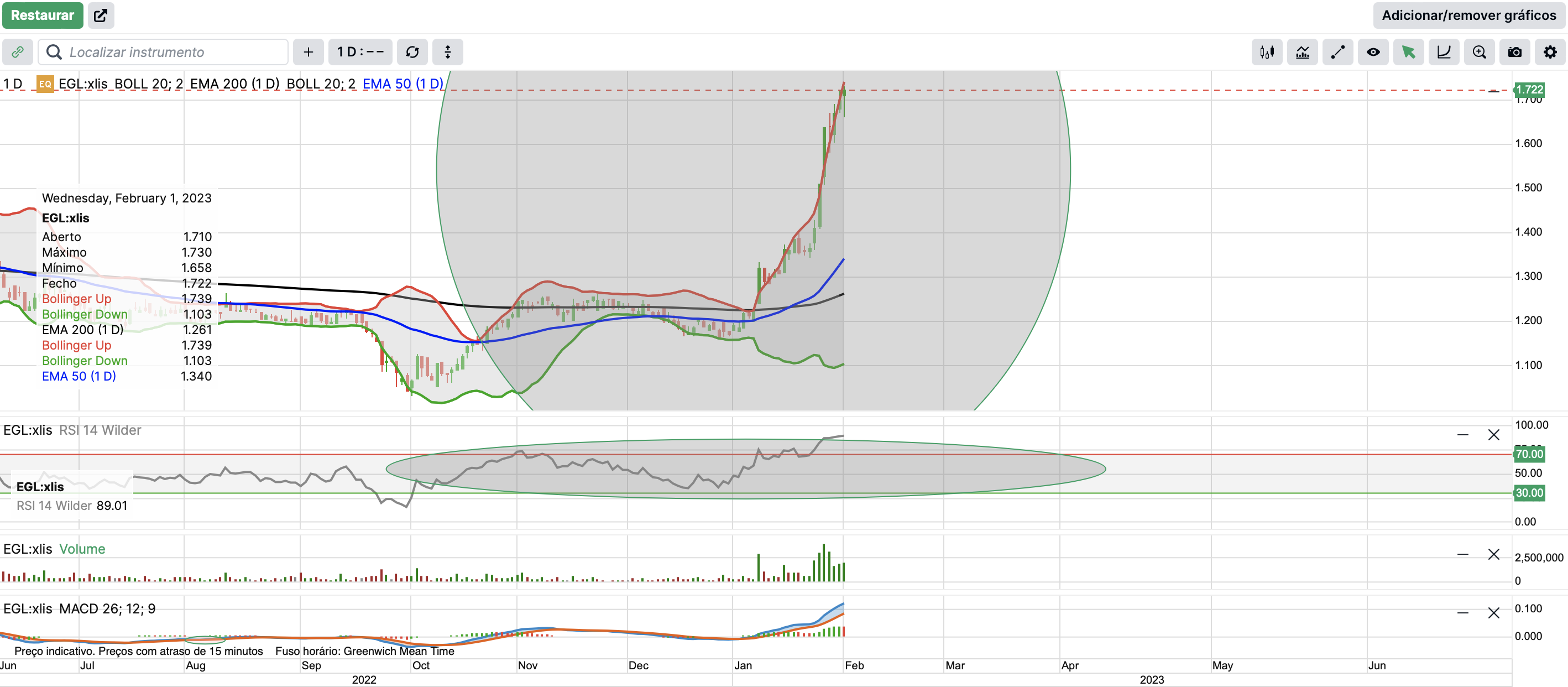
Task: Minimize the RSI 14 Wilder panel
Action: click(1463, 435)
